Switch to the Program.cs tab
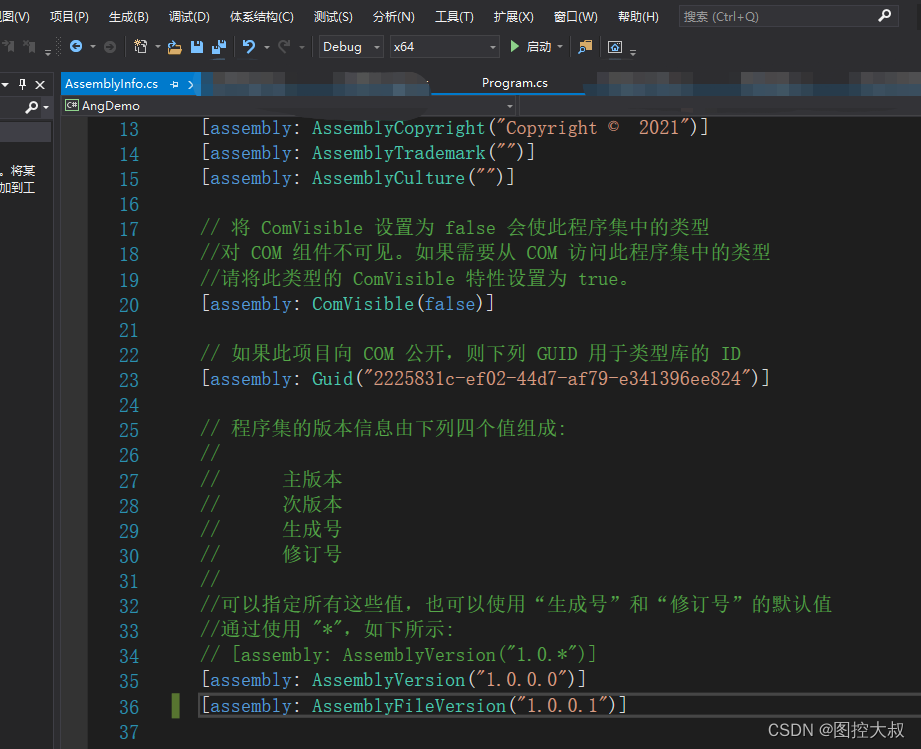Screen dimensions: 921x749 (x=515, y=83)
